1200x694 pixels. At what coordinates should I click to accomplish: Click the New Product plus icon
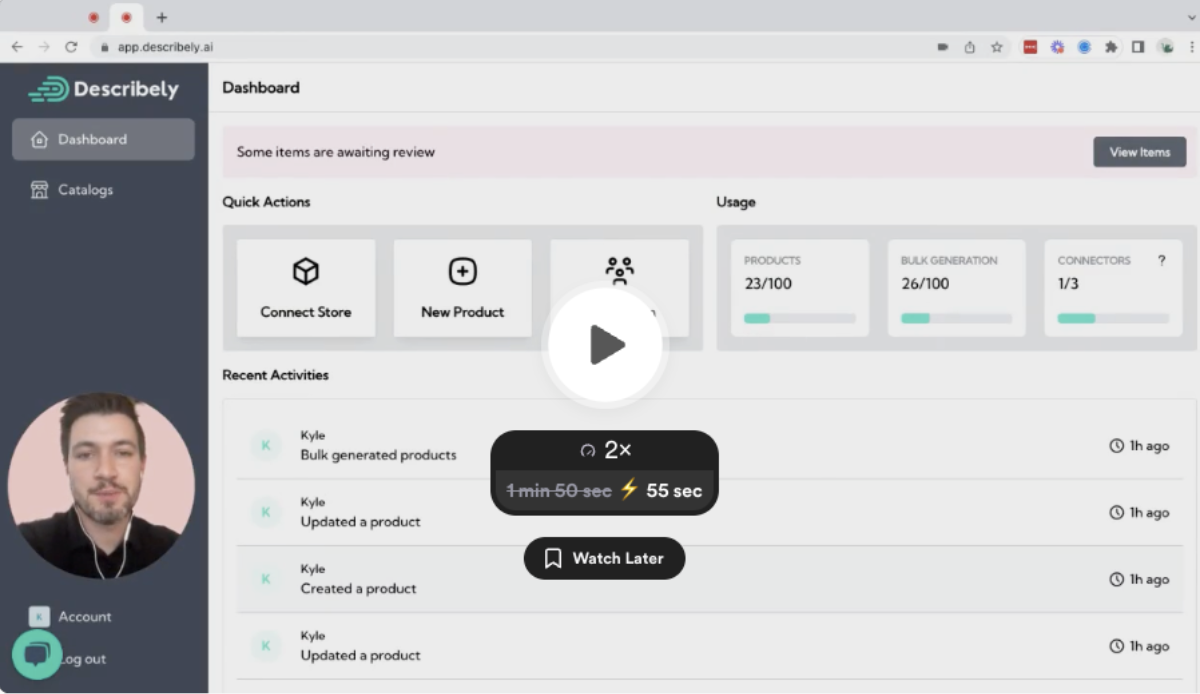coord(462,271)
